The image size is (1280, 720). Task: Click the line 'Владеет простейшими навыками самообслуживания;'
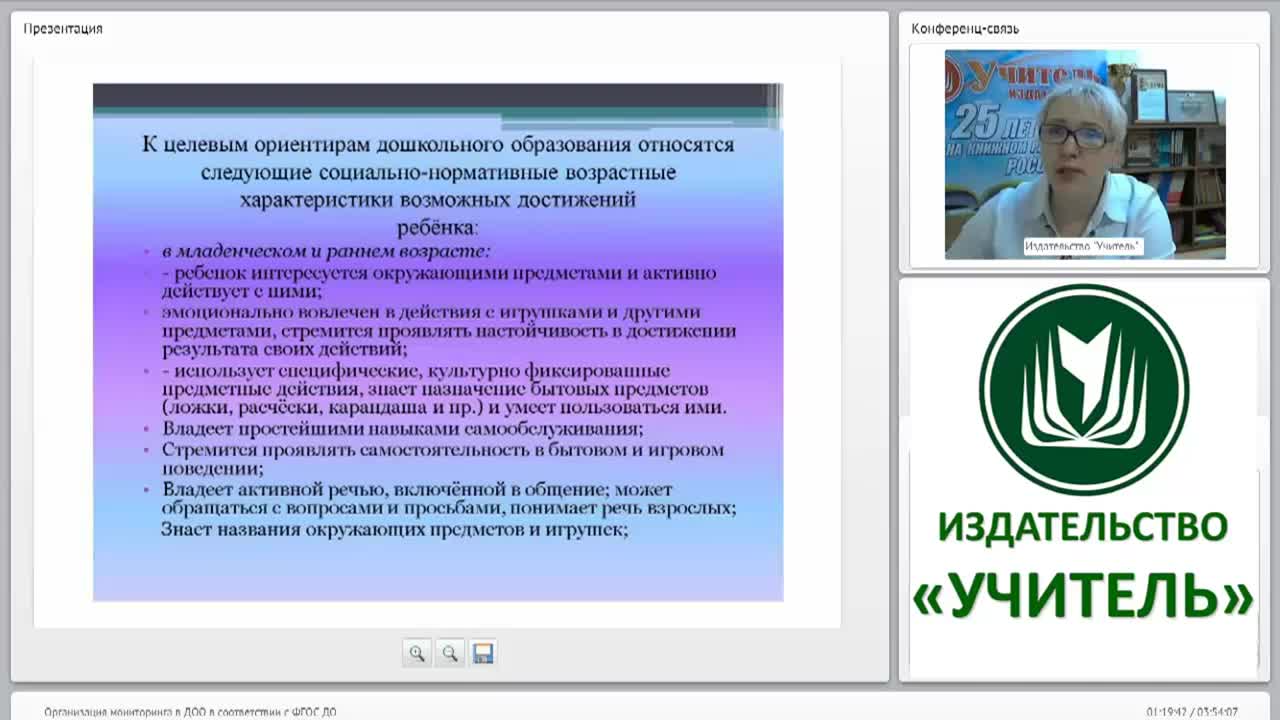tap(402, 429)
